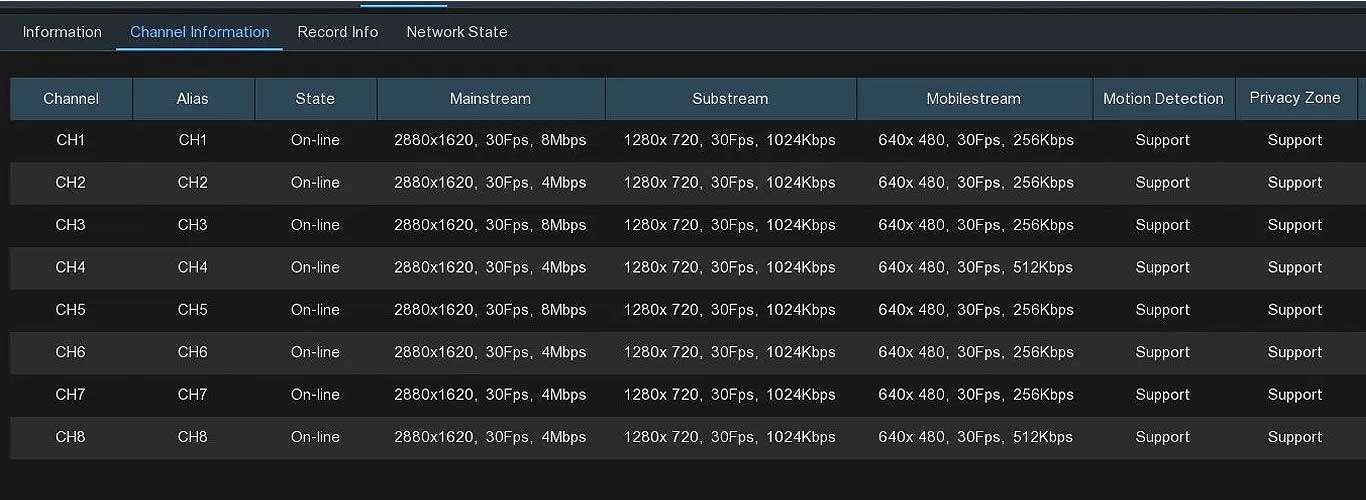This screenshot has height=500, width=1366.
Task: Select the Channel Information tab
Action: 200,32
